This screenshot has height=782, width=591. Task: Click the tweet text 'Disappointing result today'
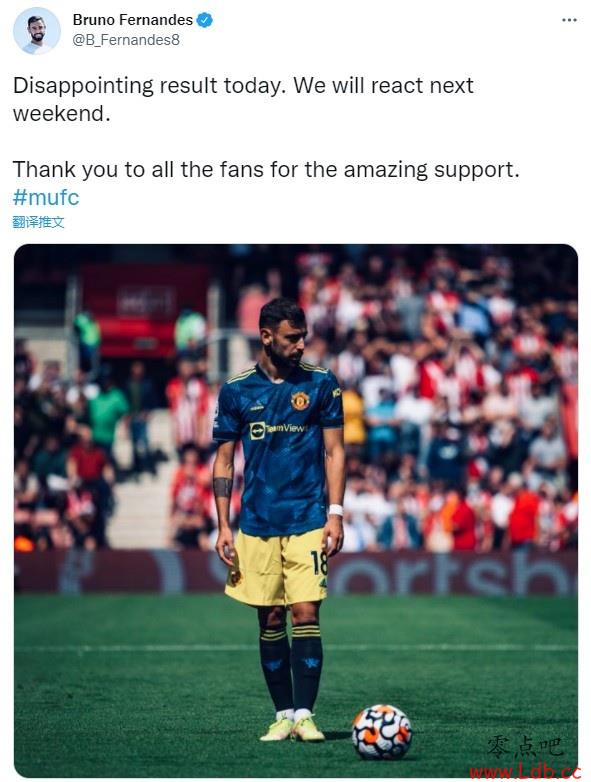150,86
